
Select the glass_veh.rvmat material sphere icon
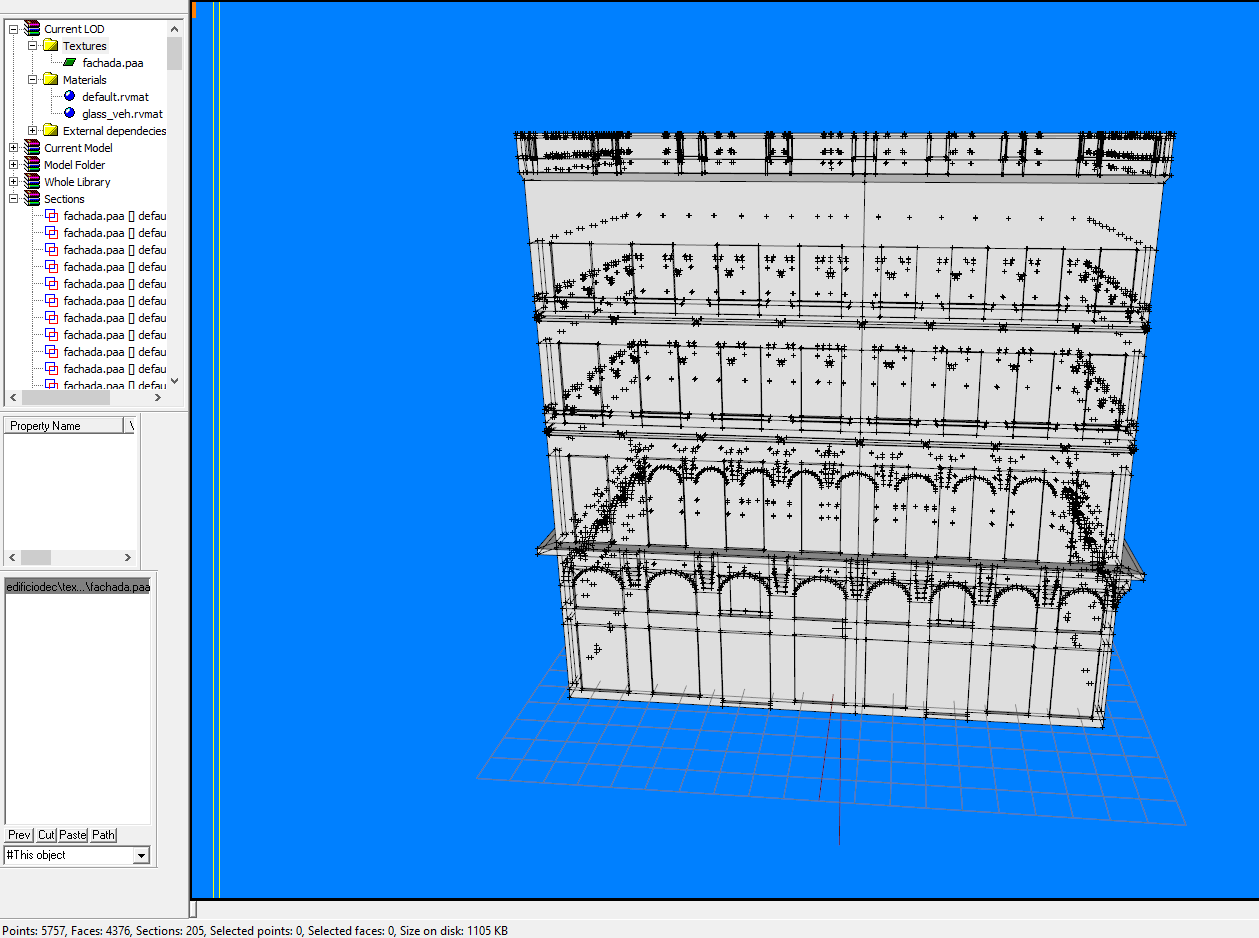point(69,114)
